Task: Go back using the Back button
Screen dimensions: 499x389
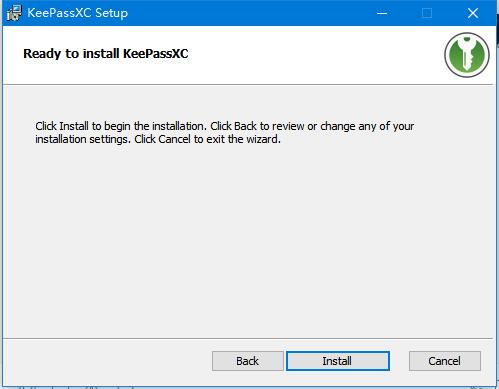Action: tap(247, 361)
